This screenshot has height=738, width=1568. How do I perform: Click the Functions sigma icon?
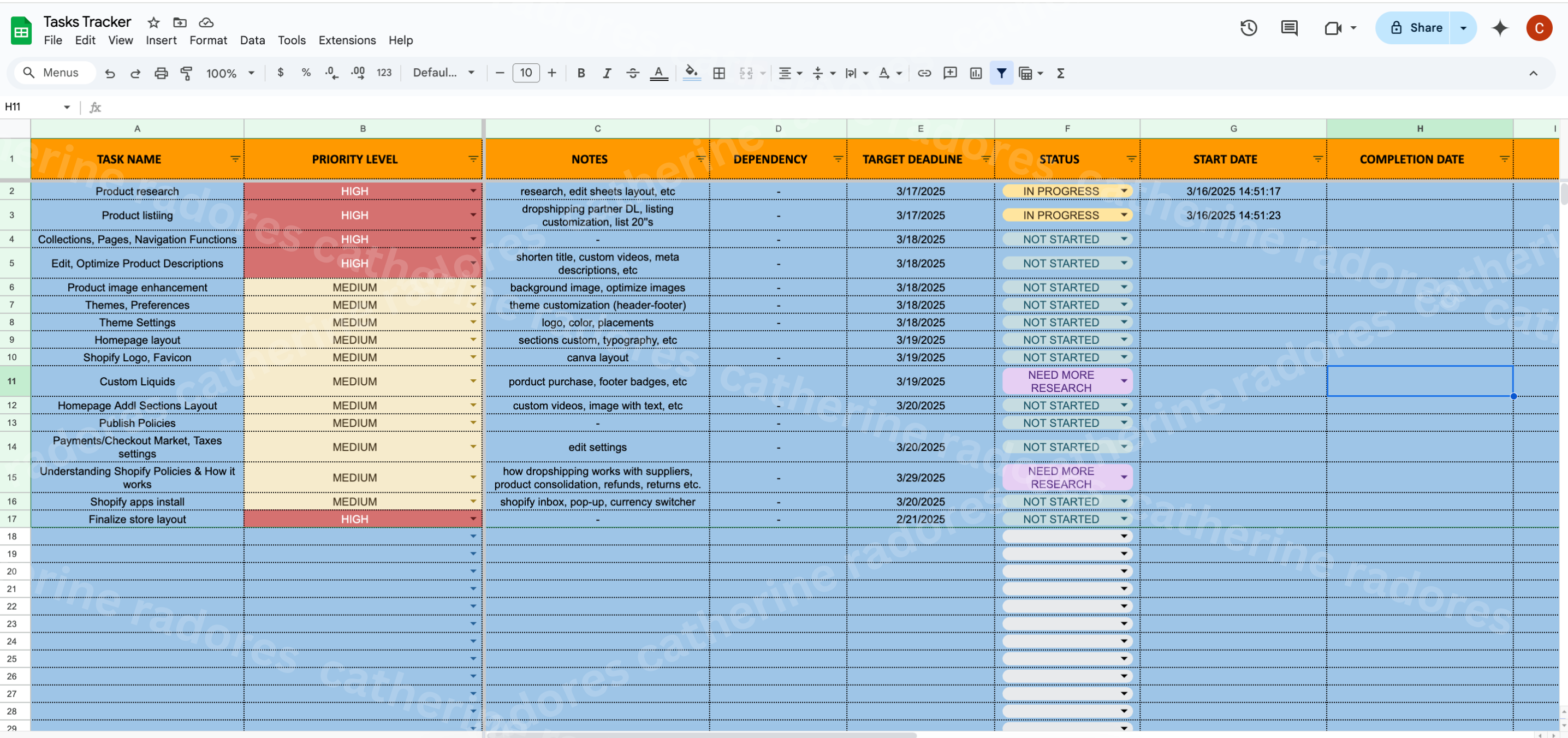point(1060,73)
